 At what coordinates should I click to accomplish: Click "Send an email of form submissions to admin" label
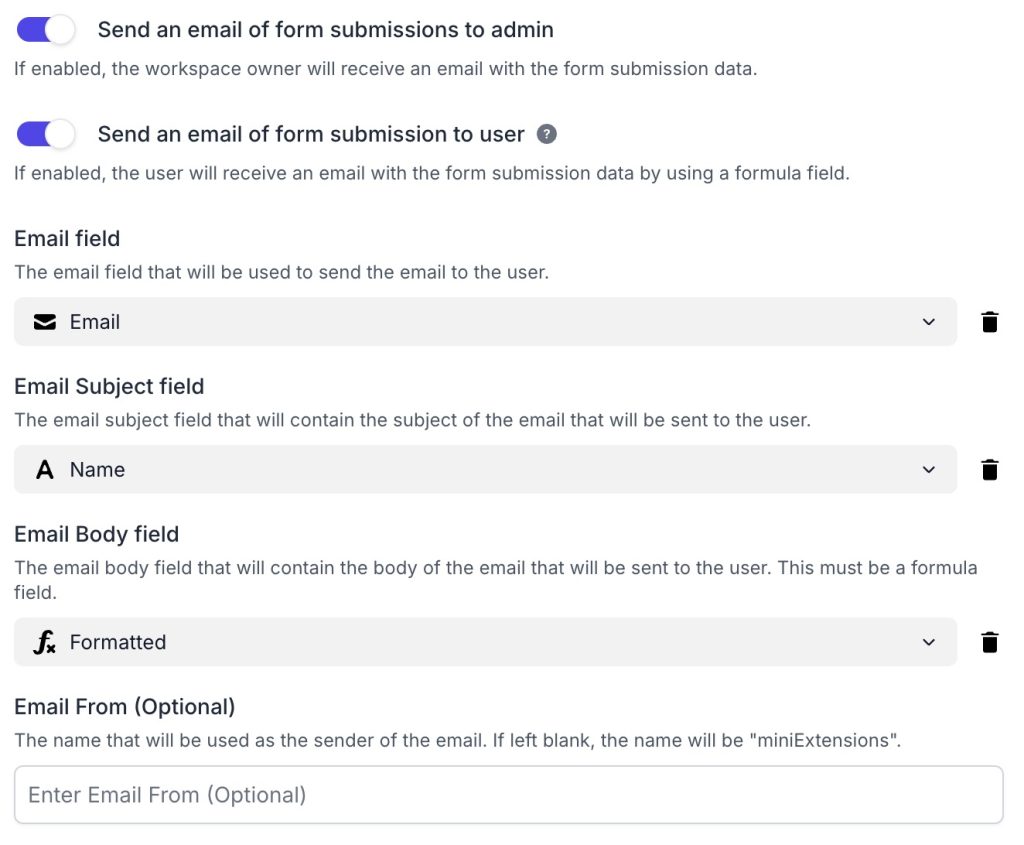(325, 30)
